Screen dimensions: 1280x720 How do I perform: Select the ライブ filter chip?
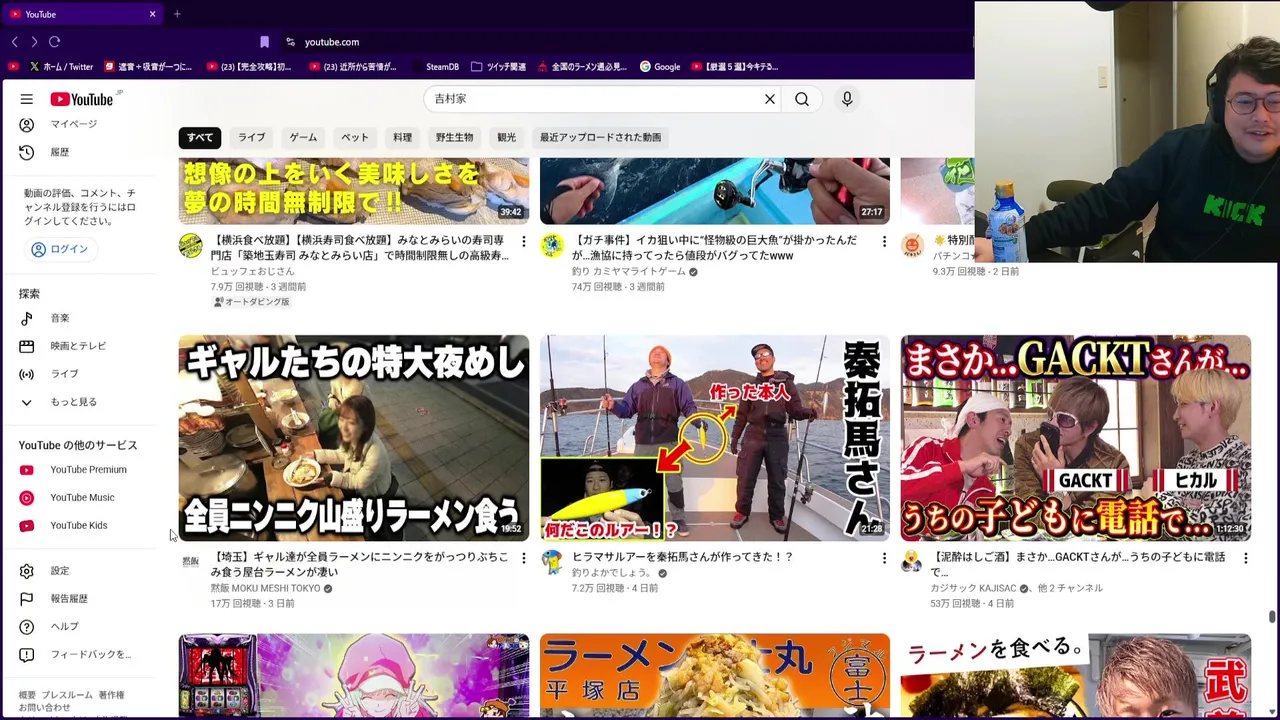click(x=252, y=137)
